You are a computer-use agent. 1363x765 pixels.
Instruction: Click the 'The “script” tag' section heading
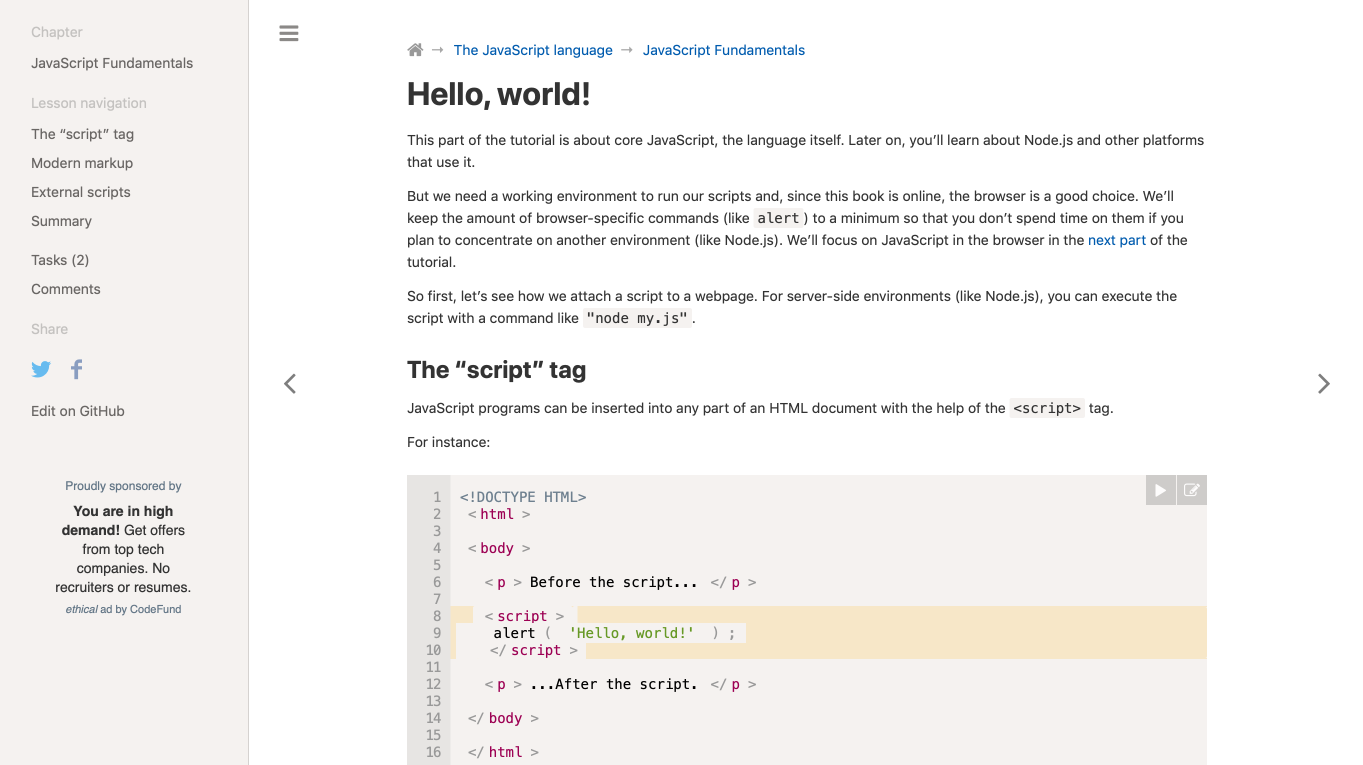point(496,370)
